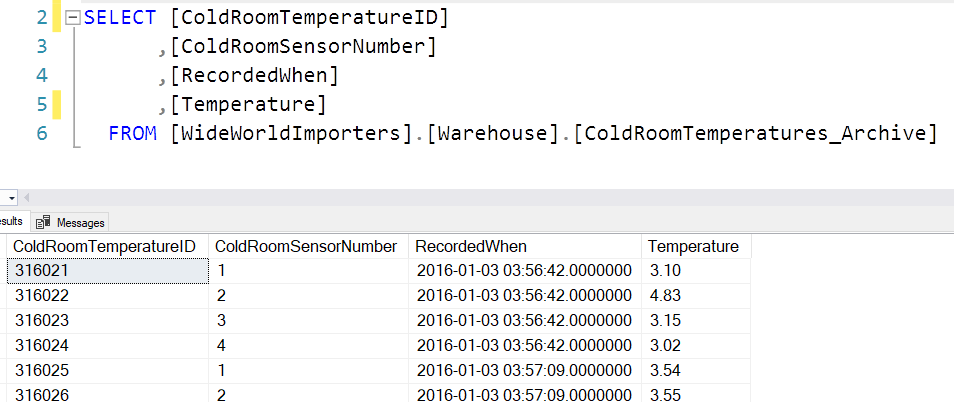Viewport: 954px width, 402px height.
Task: Click the Messages tab icon
Action: pyautogui.click(x=45, y=223)
